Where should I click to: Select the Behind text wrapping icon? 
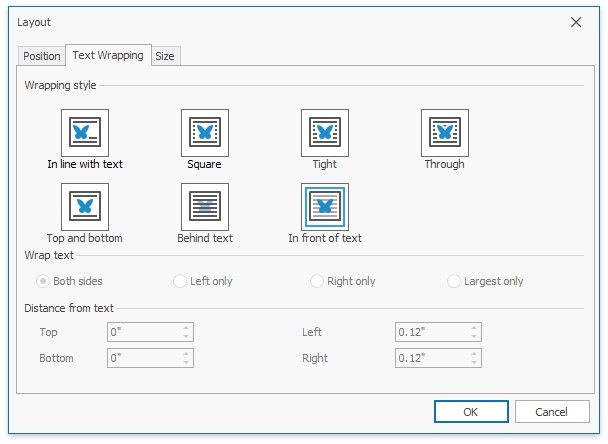[205, 207]
